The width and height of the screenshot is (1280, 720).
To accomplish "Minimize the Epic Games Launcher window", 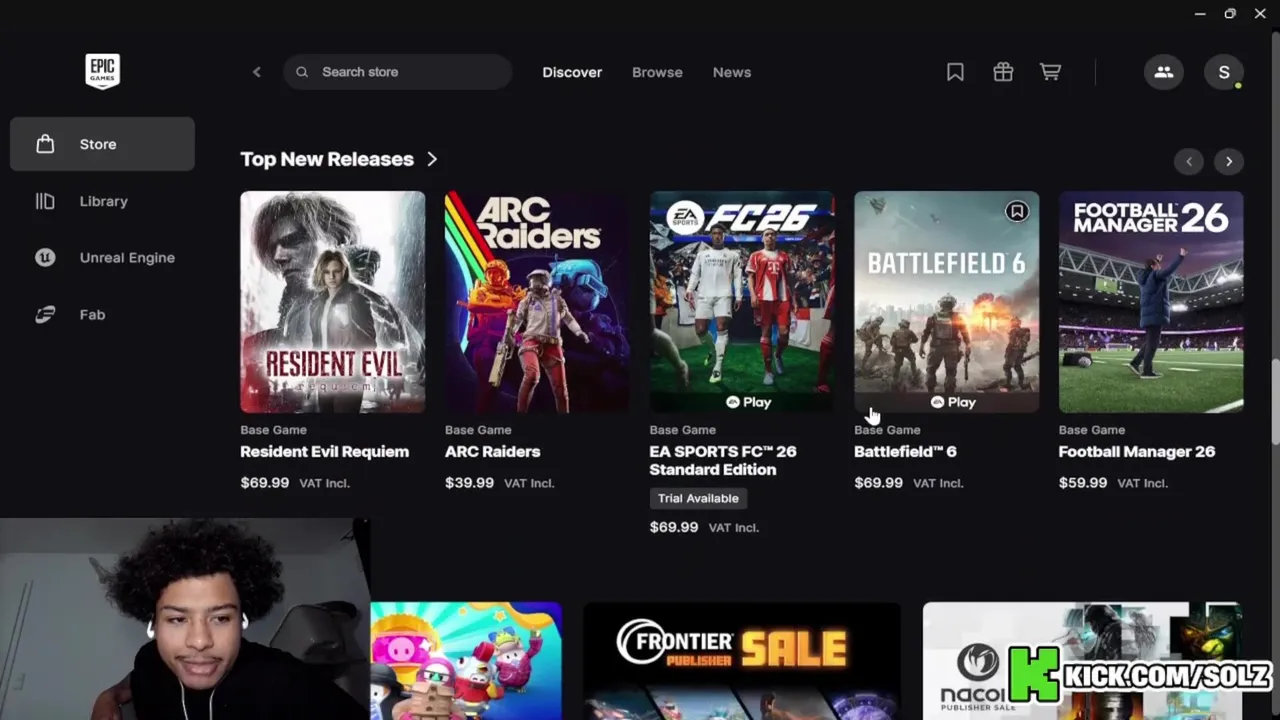I will coord(1200,14).
